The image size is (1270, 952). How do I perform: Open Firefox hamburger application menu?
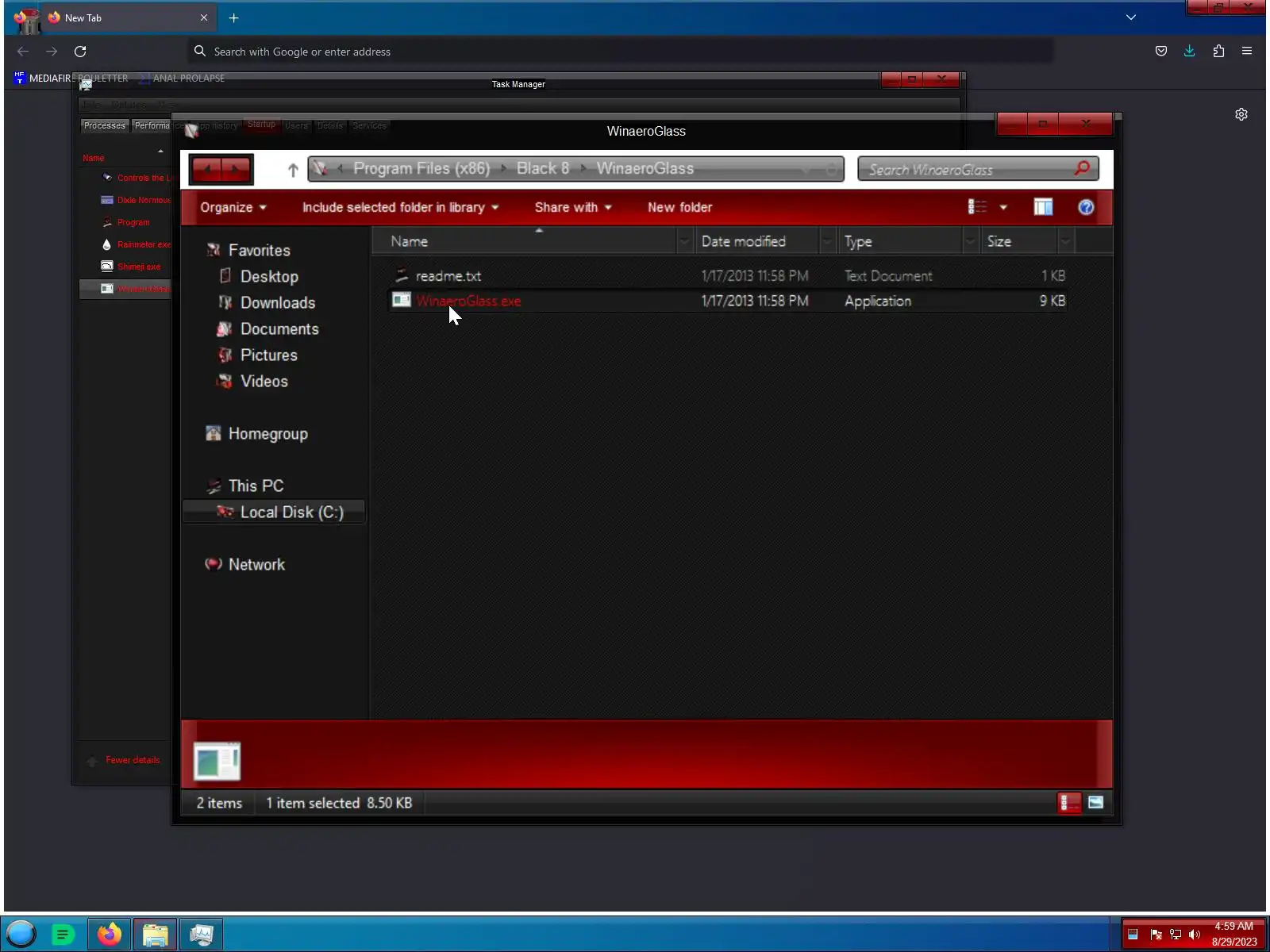pyautogui.click(x=1247, y=51)
